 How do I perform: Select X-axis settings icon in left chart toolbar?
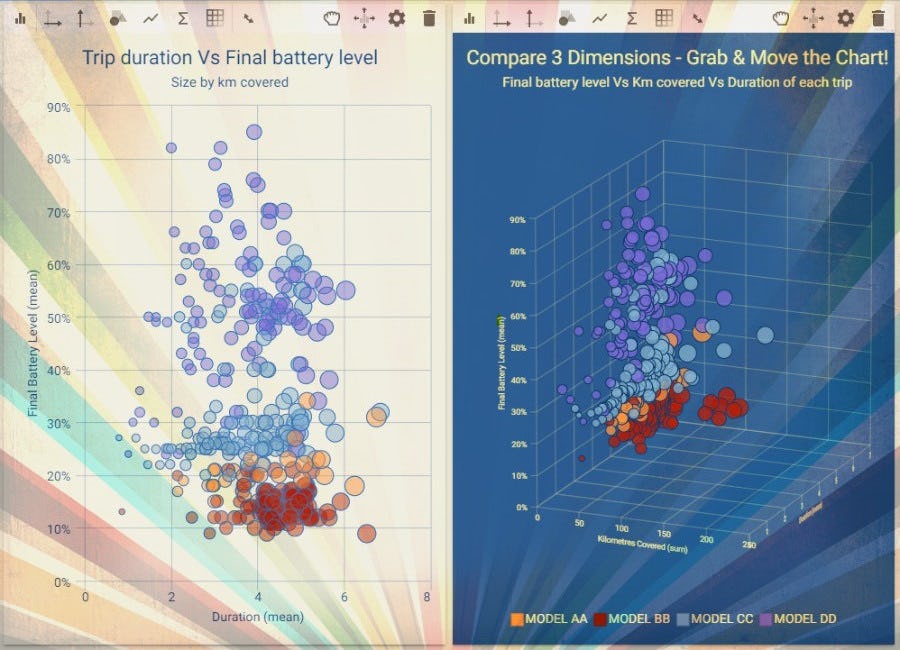[x=53, y=18]
